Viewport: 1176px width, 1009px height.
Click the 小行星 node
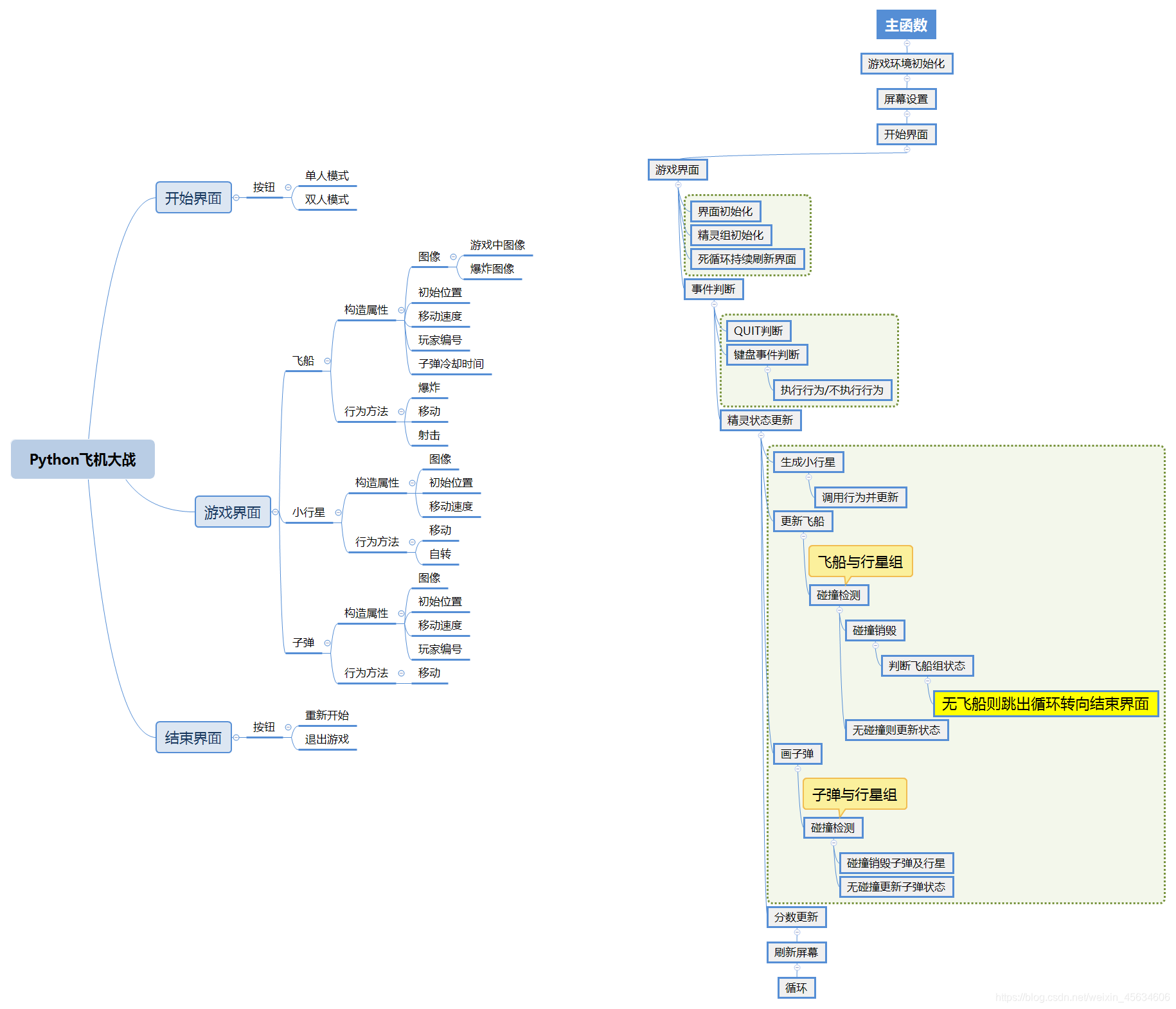click(x=309, y=512)
